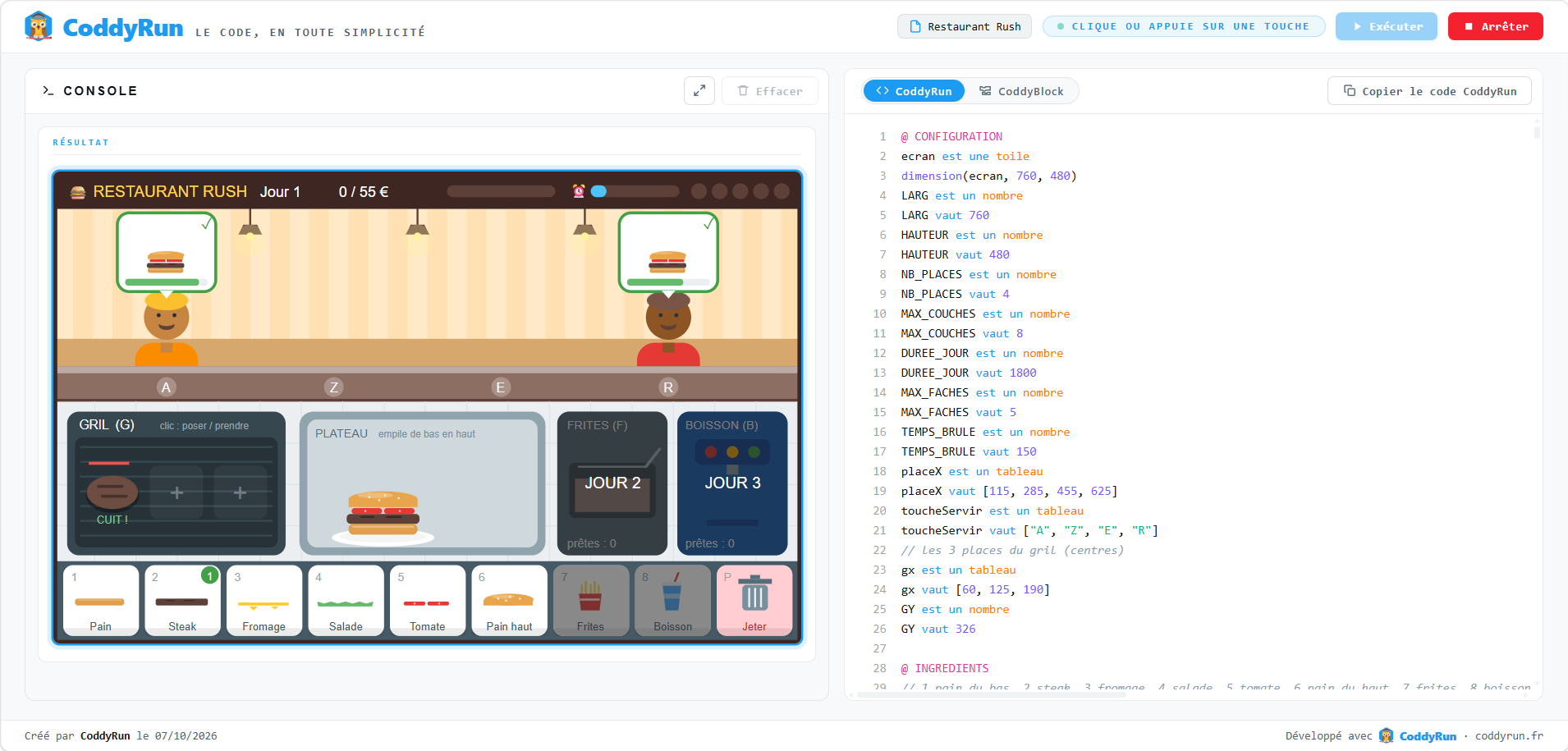
Task: Serve customer at seat A
Action: point(166,387)
